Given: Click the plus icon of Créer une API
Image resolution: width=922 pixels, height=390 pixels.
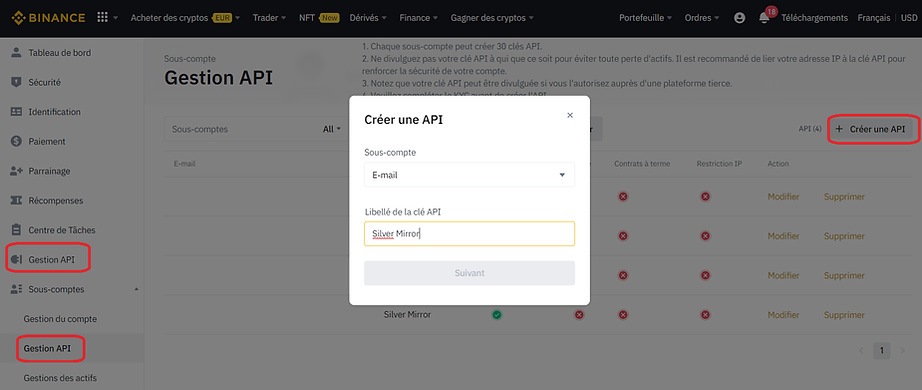Looking at the screenshot, I should (x=839, y=129).
